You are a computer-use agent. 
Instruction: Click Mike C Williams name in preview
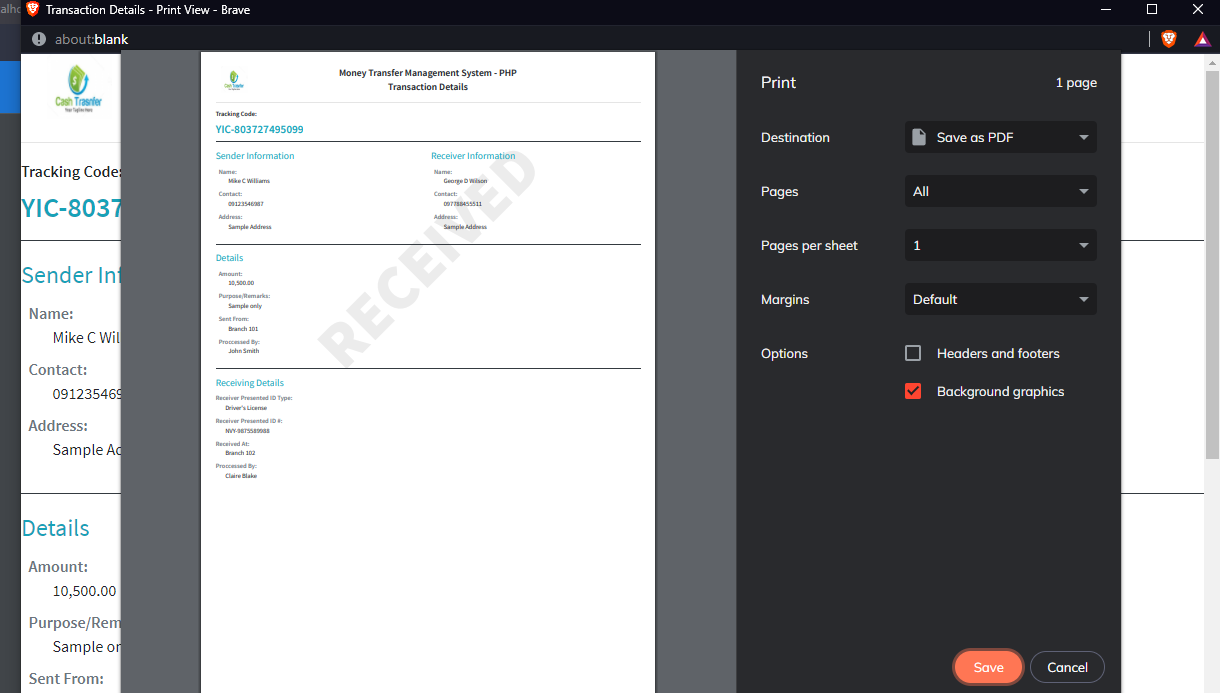[x=249, y=181]
